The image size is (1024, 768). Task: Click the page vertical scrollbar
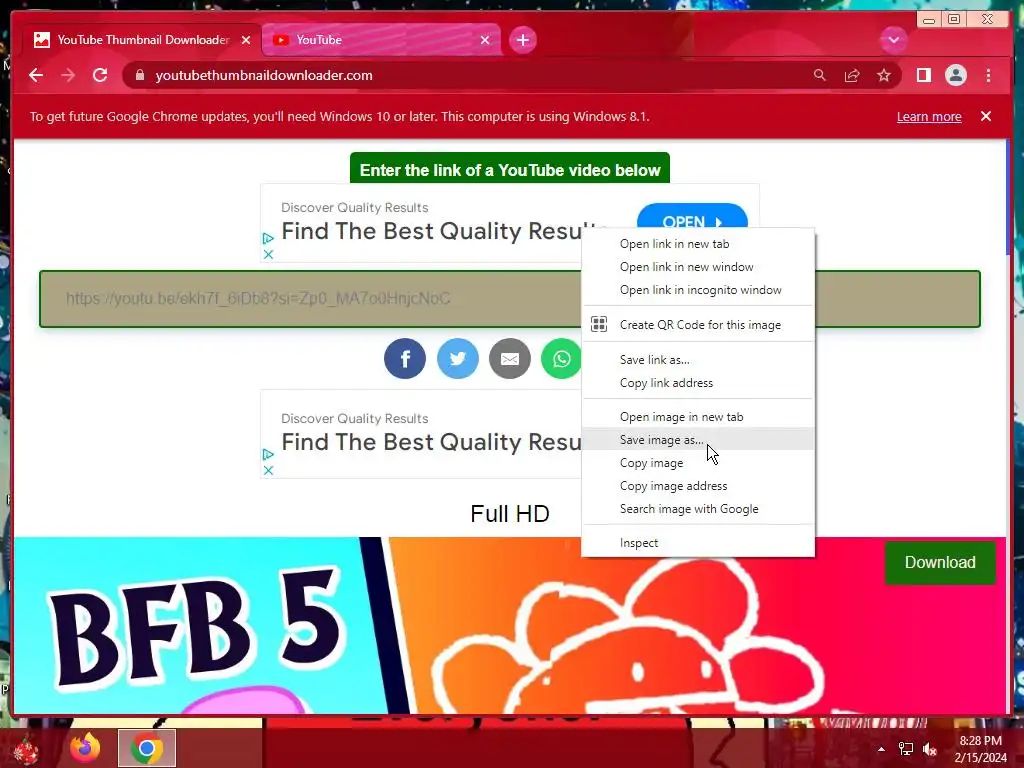1009,196
